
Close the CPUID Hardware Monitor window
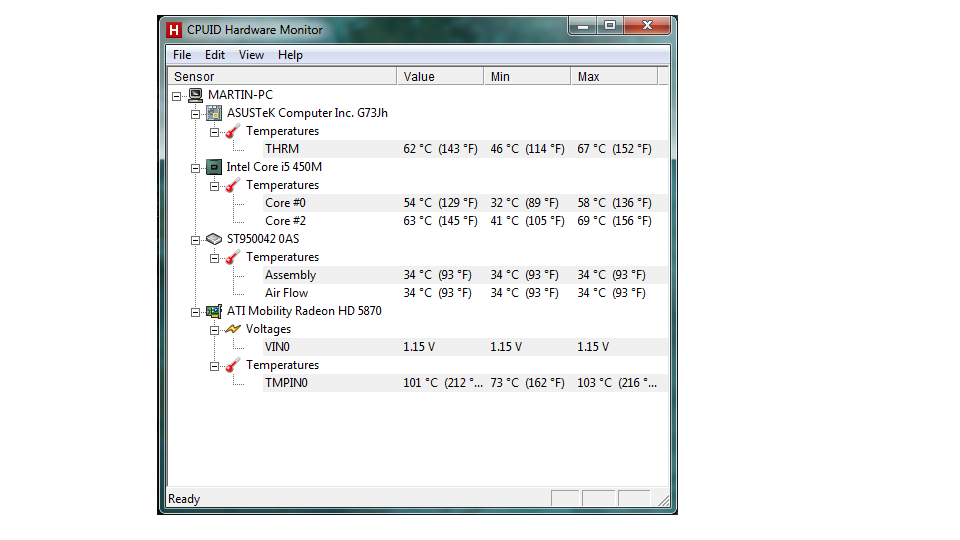tap(647, 26)
